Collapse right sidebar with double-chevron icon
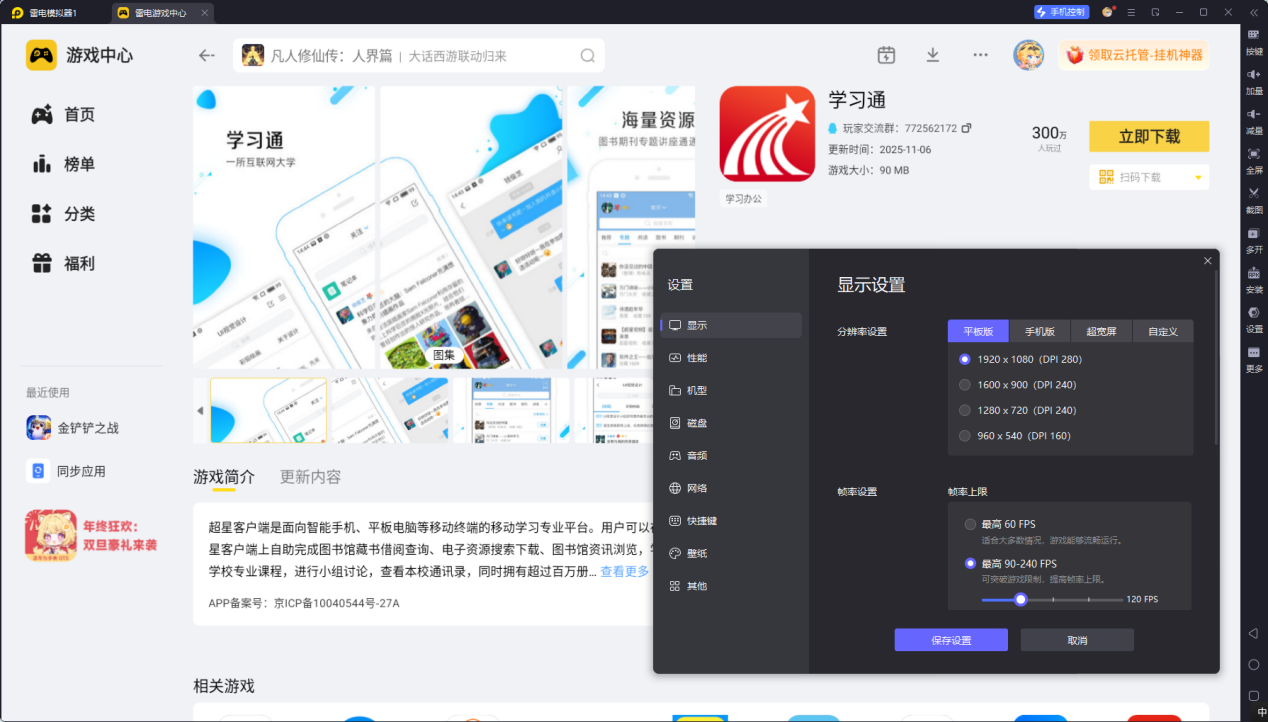This screenshot has width=1268, height=722. point(1253,12)
